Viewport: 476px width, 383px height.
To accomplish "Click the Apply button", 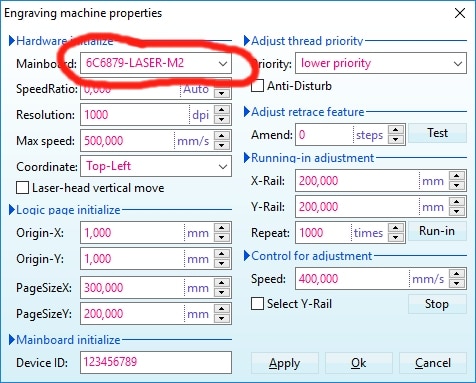I will (285, 363).
